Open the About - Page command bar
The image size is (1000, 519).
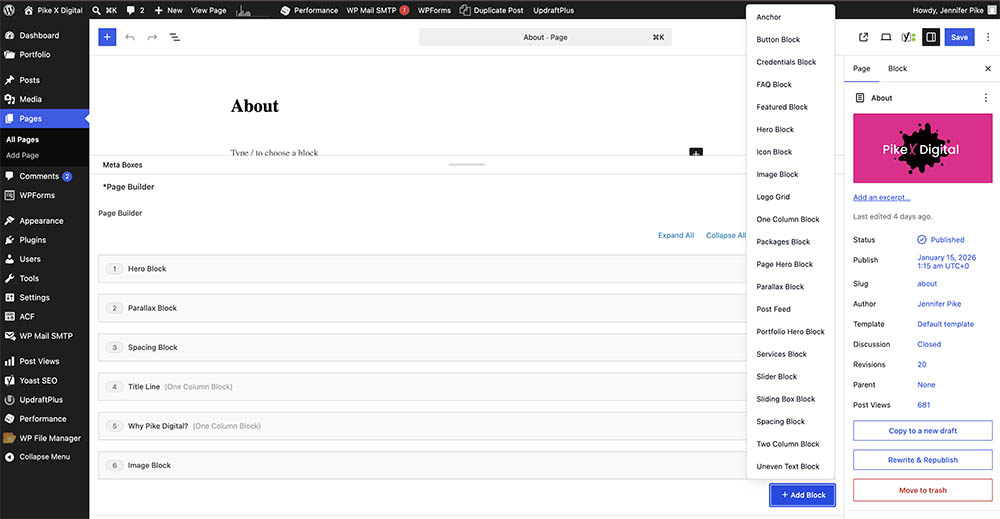click(x=545, y=37)
